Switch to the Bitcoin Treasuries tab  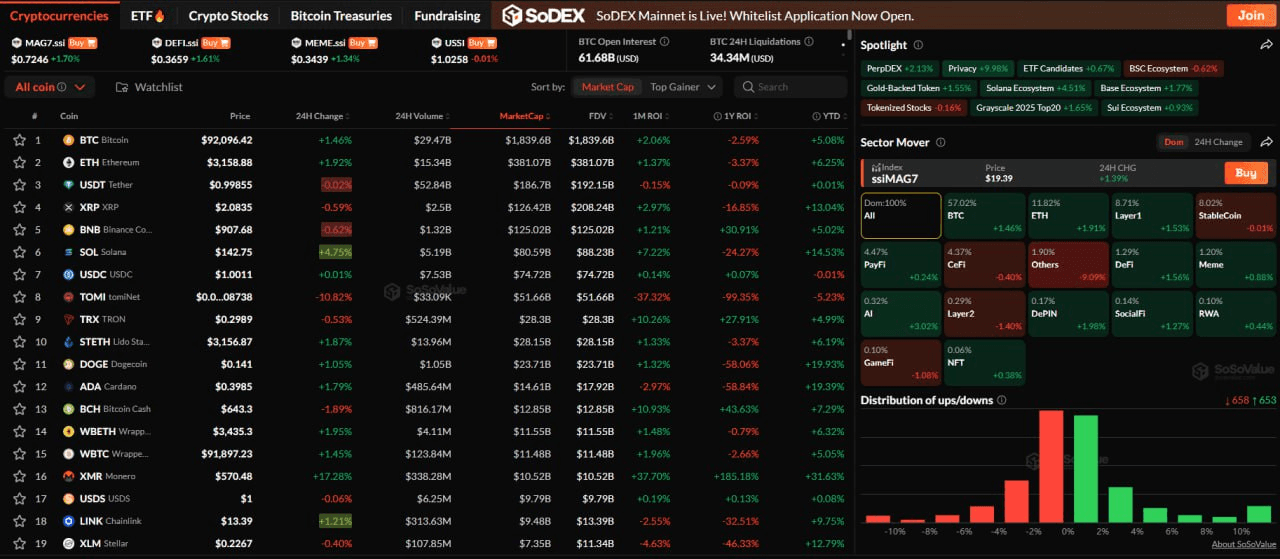tap(341, 16)
